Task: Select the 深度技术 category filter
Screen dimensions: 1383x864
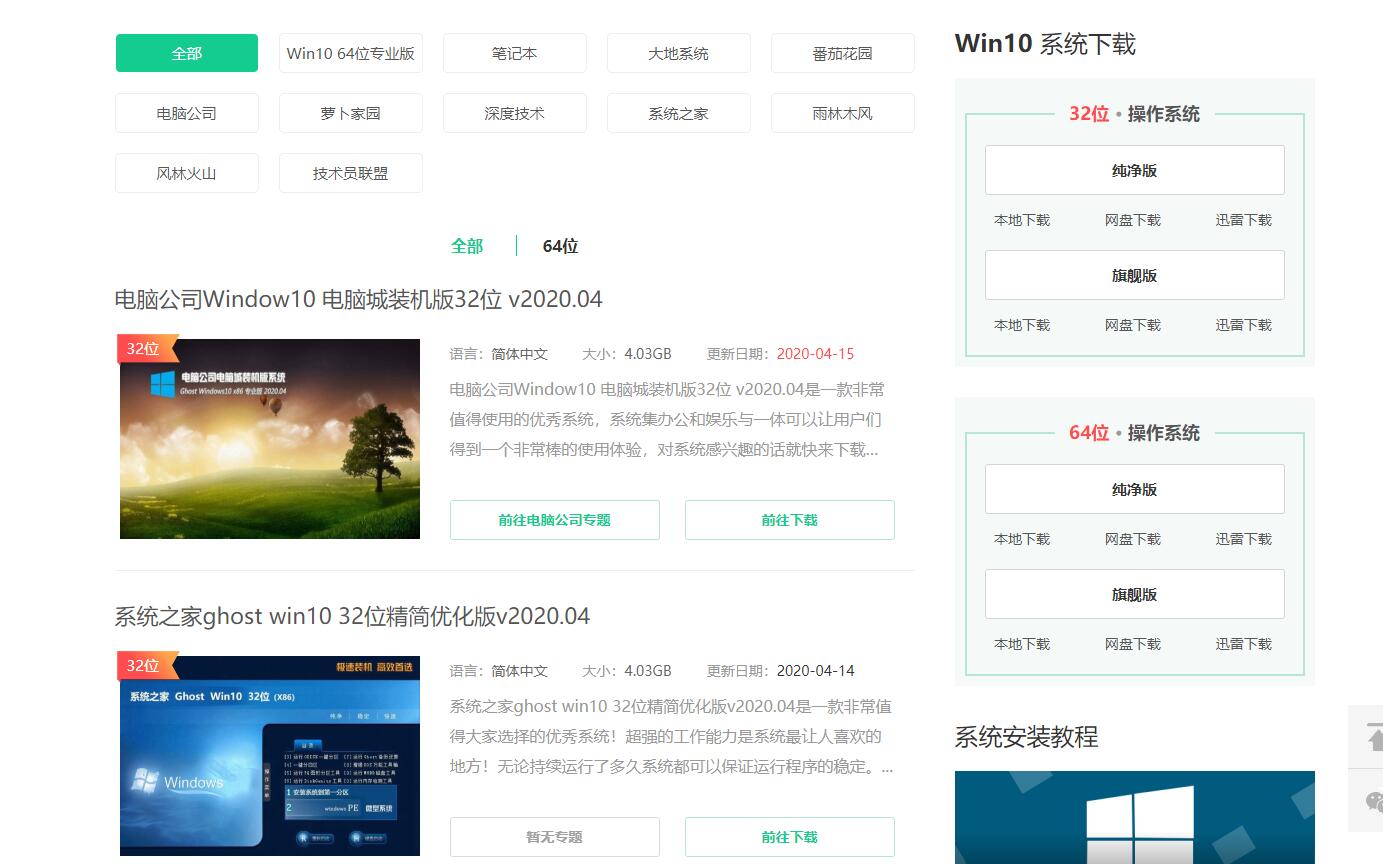Action: pyautogui.click(x=514, y=113)
